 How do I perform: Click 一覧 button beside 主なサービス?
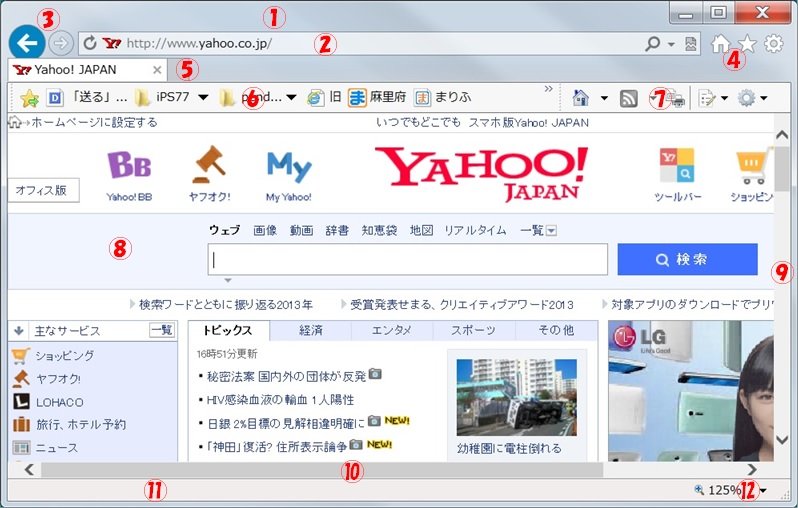click(x=162, y=330)
